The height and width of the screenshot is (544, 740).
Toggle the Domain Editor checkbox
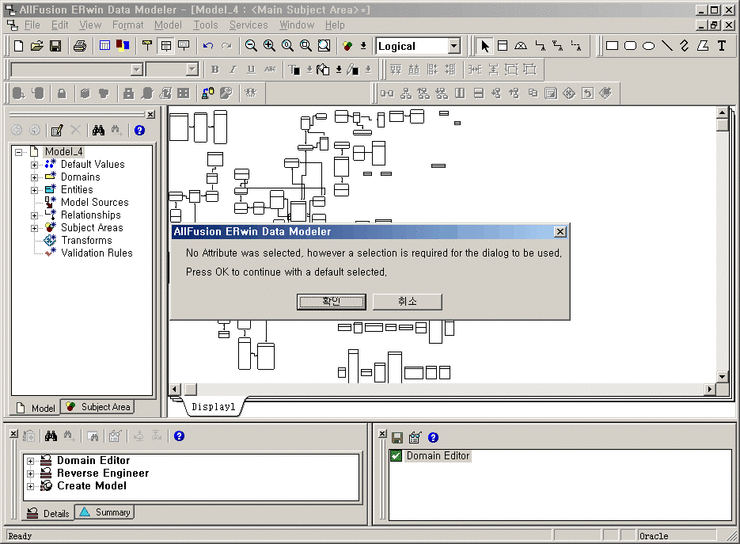396,456
